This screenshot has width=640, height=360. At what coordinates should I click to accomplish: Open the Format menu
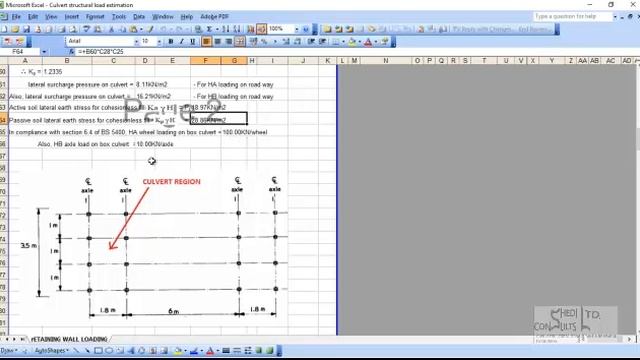tap(95, 17)
